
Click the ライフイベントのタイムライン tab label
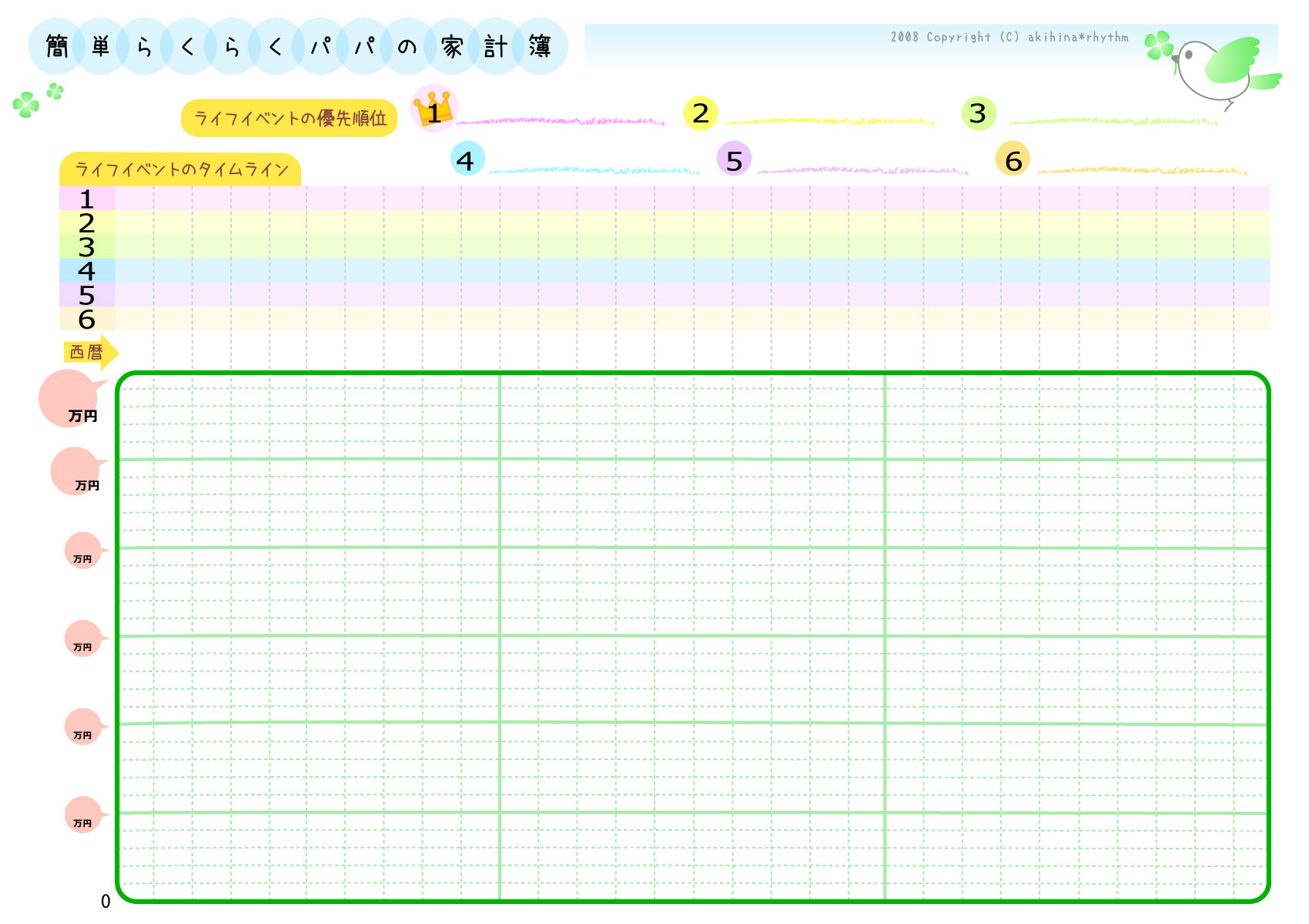click(x=180, y=169)
